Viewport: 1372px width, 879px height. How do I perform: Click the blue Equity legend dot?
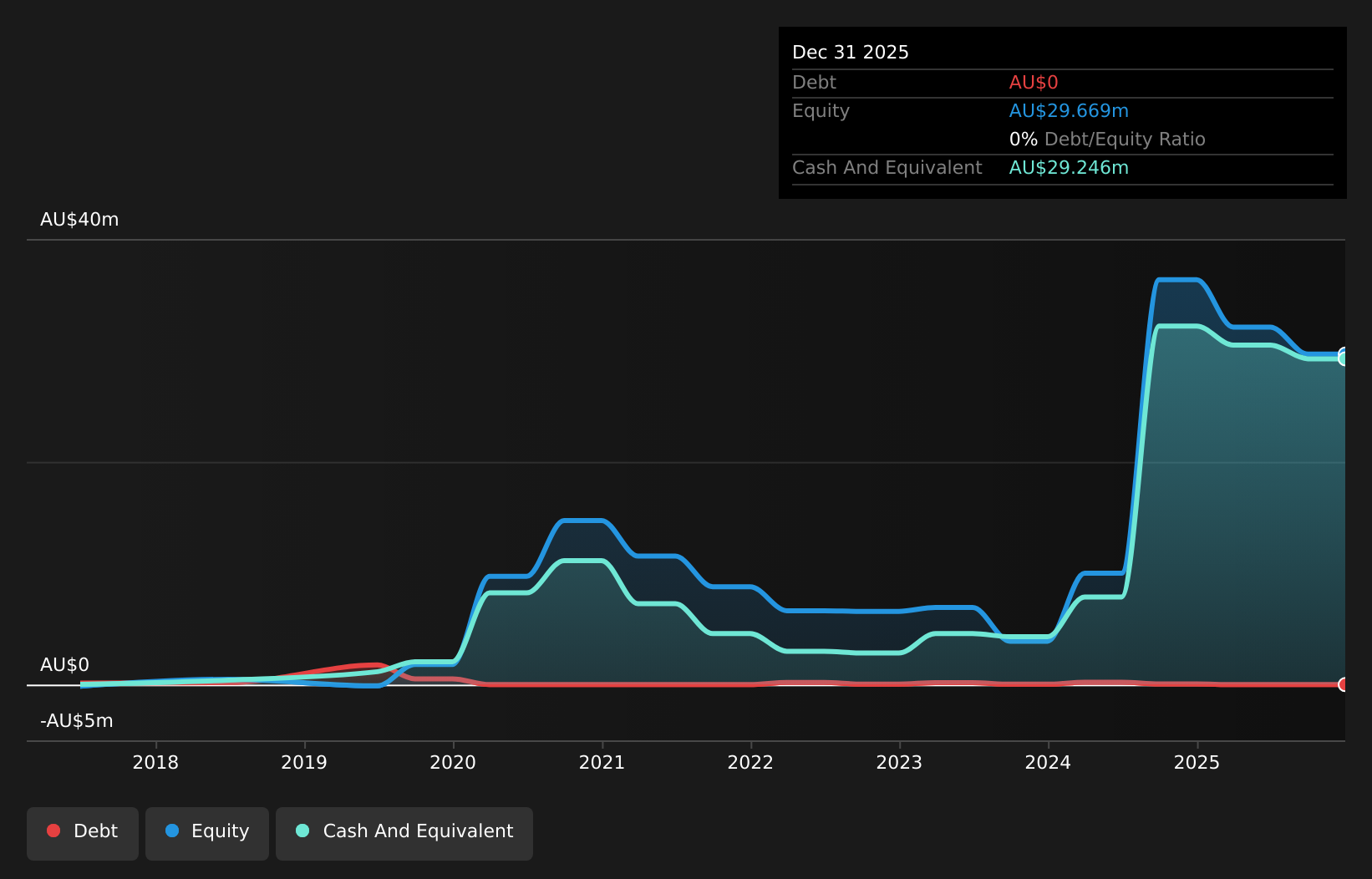(x=172, y=831)
